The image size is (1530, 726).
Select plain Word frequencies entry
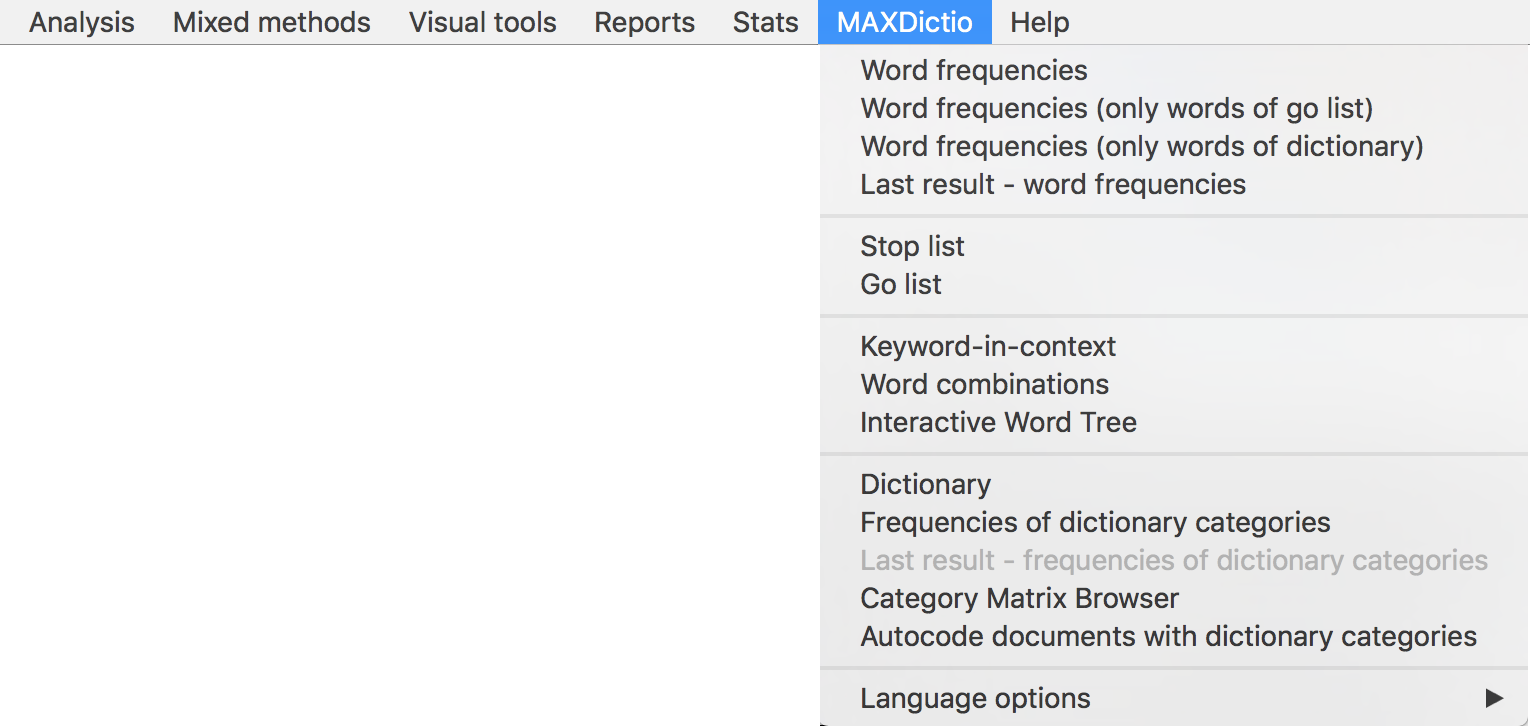click(x=1174, y=70)
